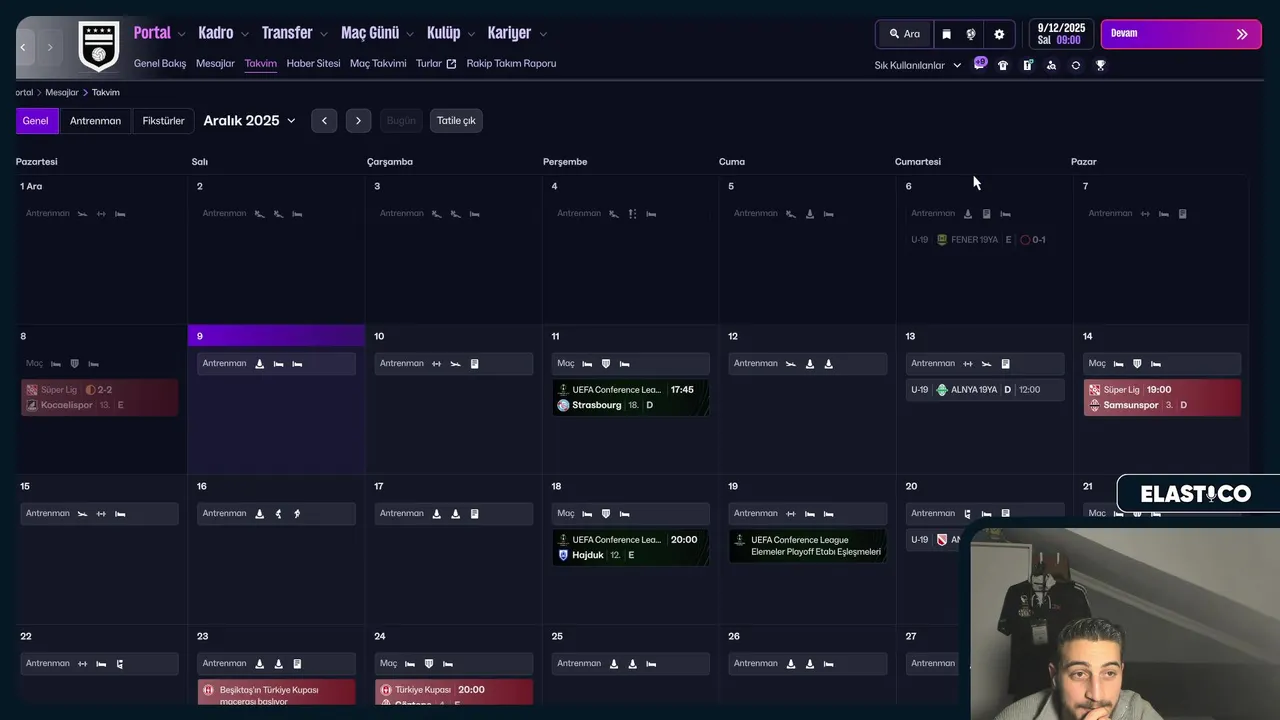Expand the Kariyer menu chevron

pyautogui.click(x=543, y=34)
